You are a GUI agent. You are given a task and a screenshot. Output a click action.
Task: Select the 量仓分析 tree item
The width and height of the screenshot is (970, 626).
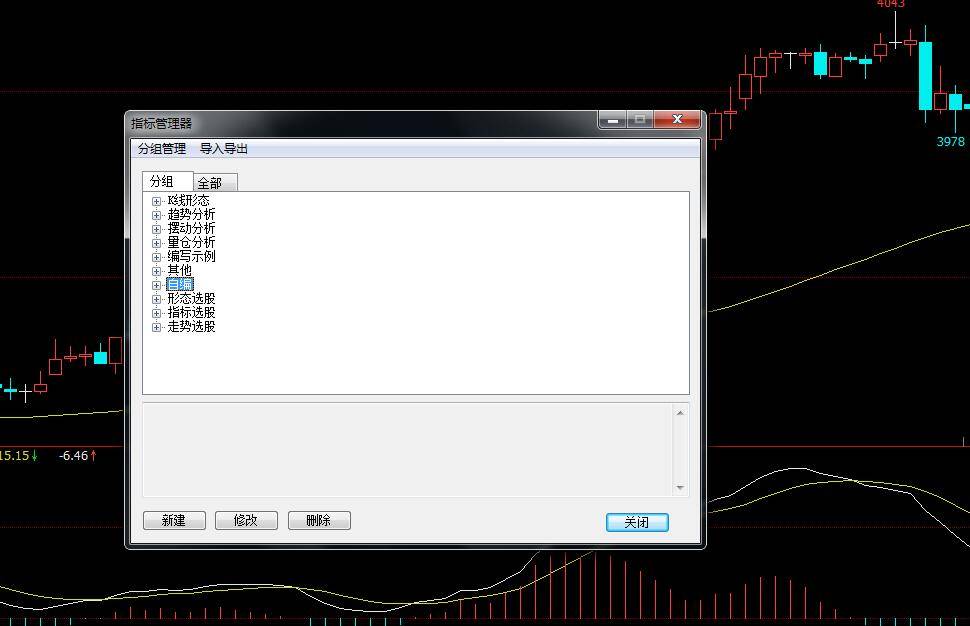pyautogui.click(x=191, y=242)
